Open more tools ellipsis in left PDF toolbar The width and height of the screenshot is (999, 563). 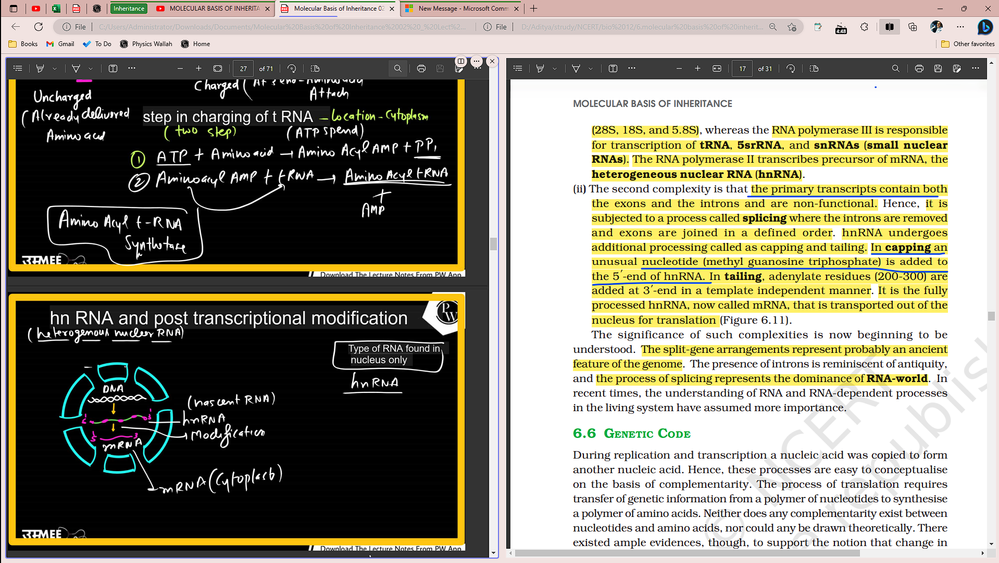pos(132,68)
